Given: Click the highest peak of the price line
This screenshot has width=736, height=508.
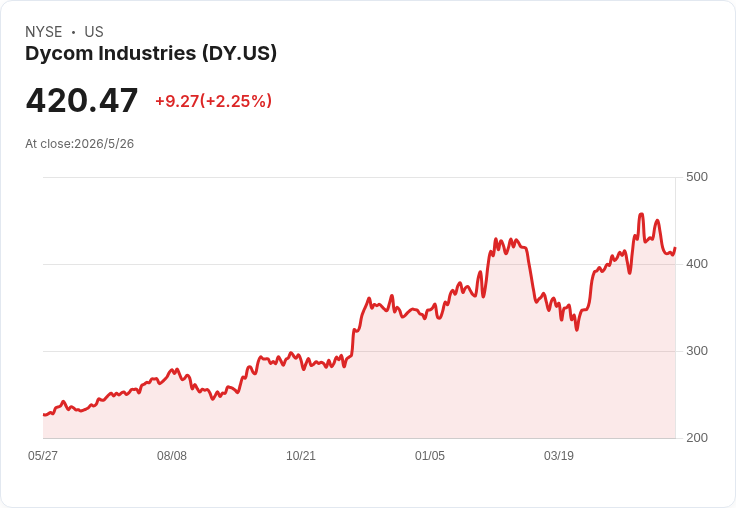Looking at the screenshot, I should [641, 214].
